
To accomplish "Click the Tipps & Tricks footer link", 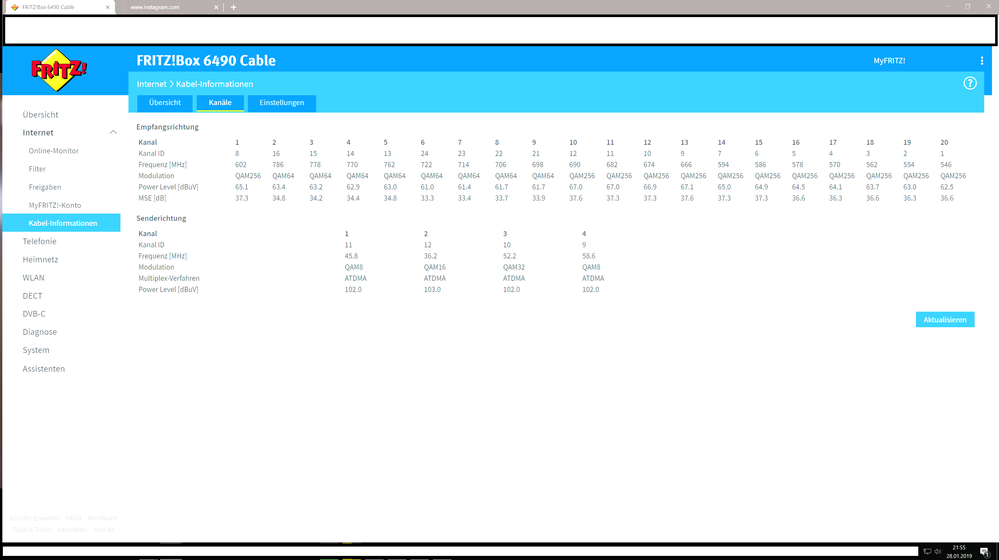I will [31, 530].
